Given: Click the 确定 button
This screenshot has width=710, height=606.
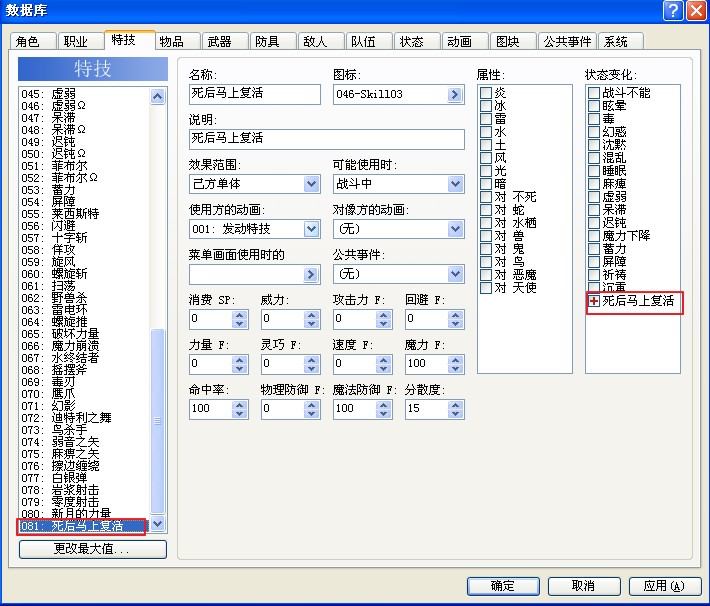Looking at the screenshot, I should point(503,586).
